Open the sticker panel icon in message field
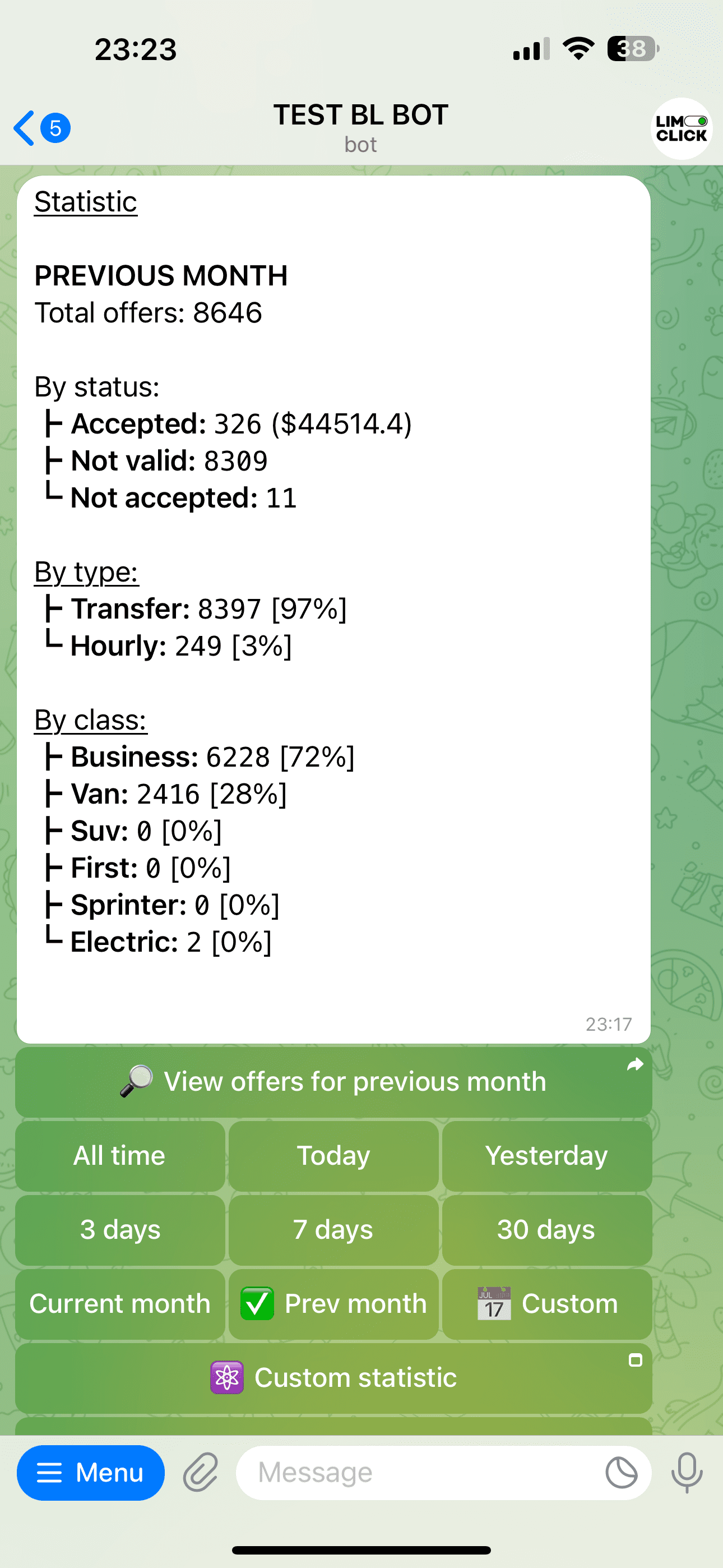 coord(622,1473)
